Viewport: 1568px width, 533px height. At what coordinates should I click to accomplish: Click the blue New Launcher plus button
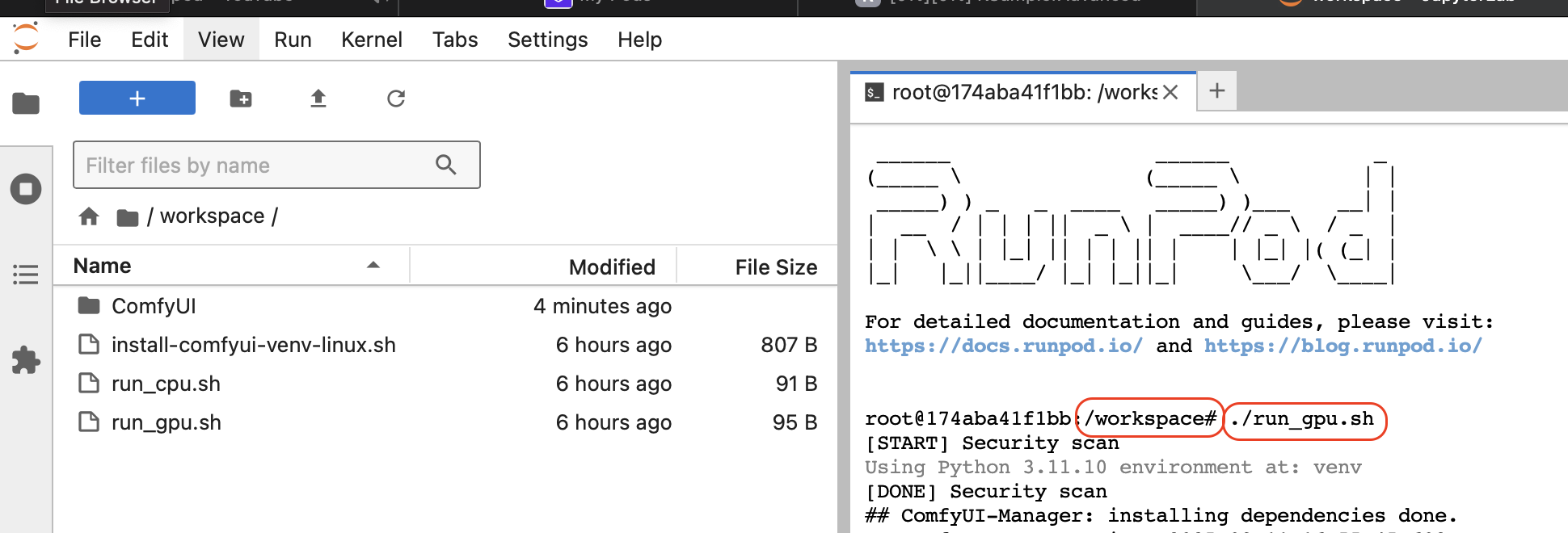137,98
